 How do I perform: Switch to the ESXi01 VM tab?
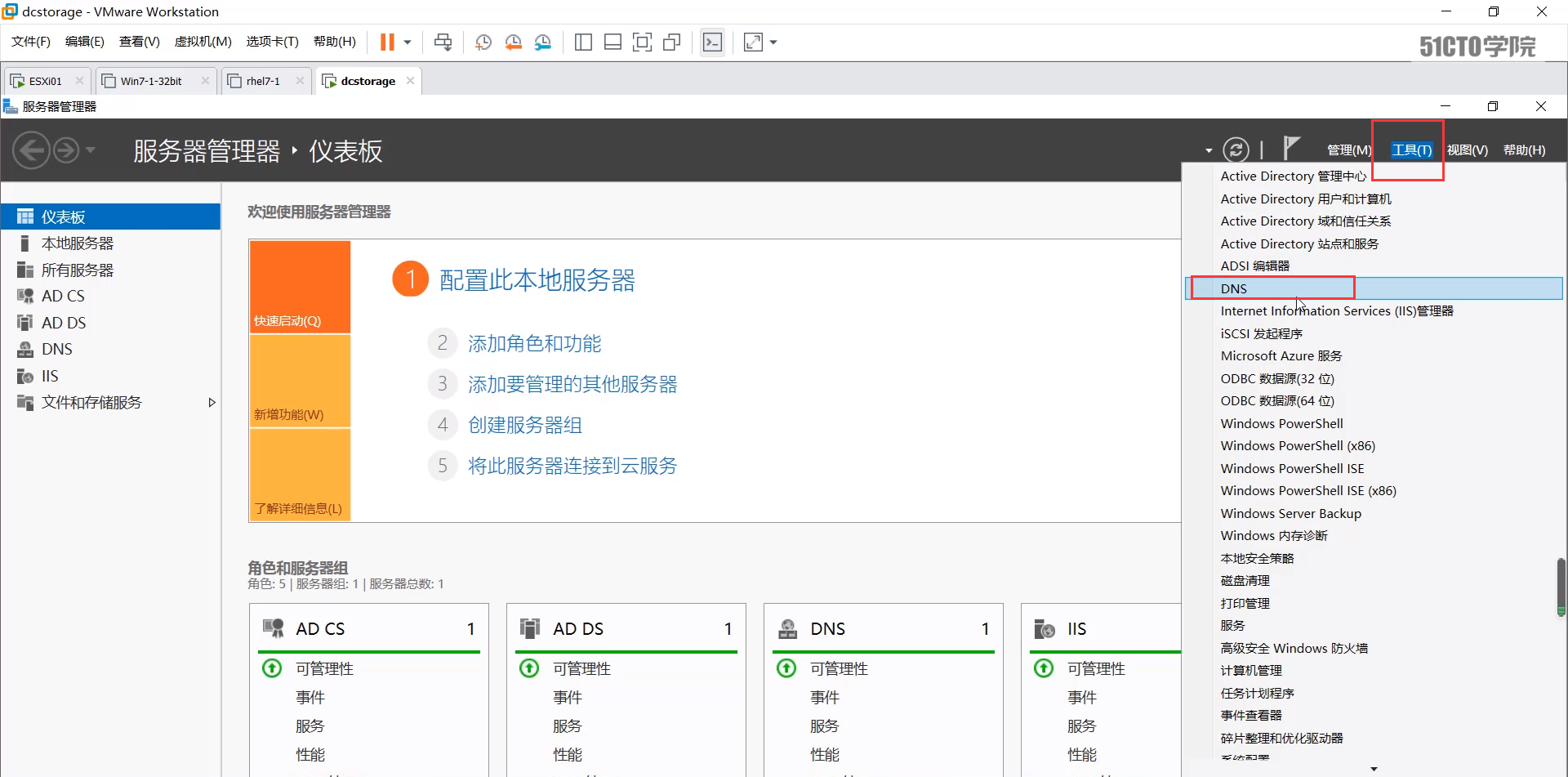coord(46,81)
